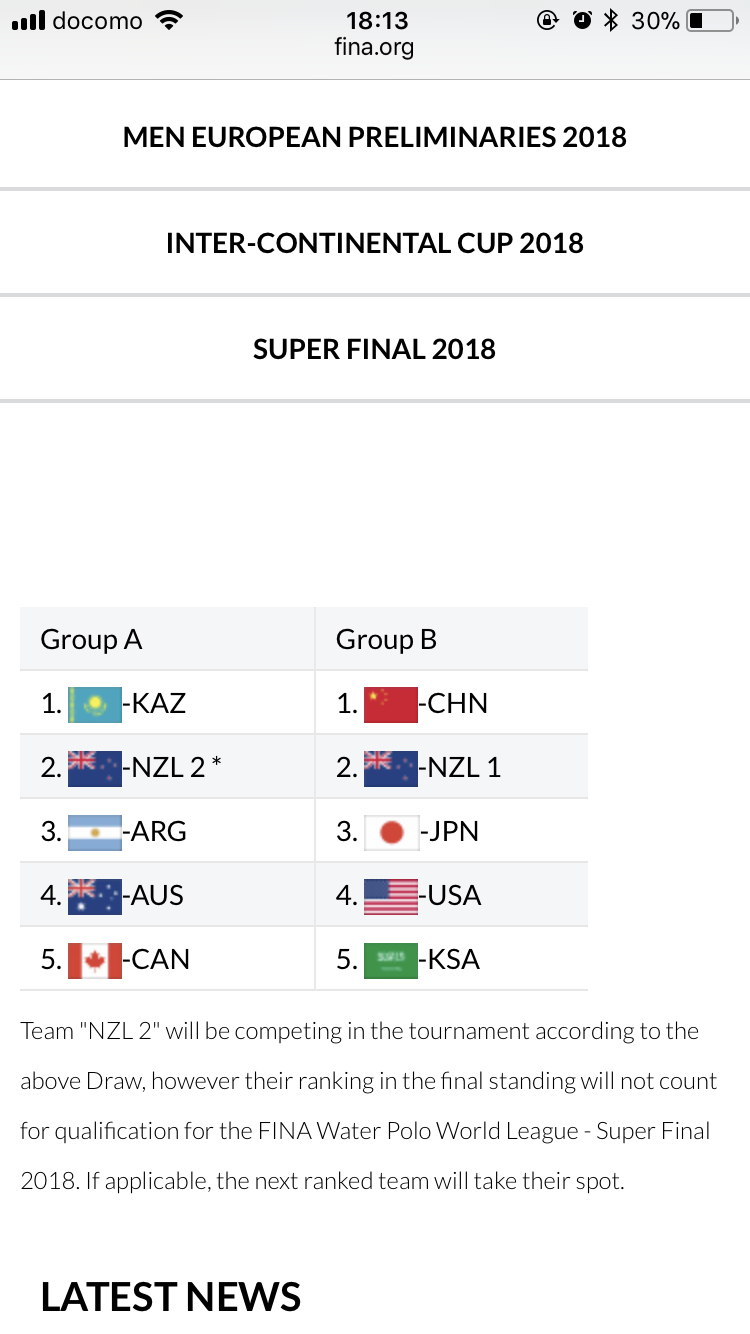Tap the Argentina flag icon
The width and height of the screenshot is (750, 1334).
(95, 832)
